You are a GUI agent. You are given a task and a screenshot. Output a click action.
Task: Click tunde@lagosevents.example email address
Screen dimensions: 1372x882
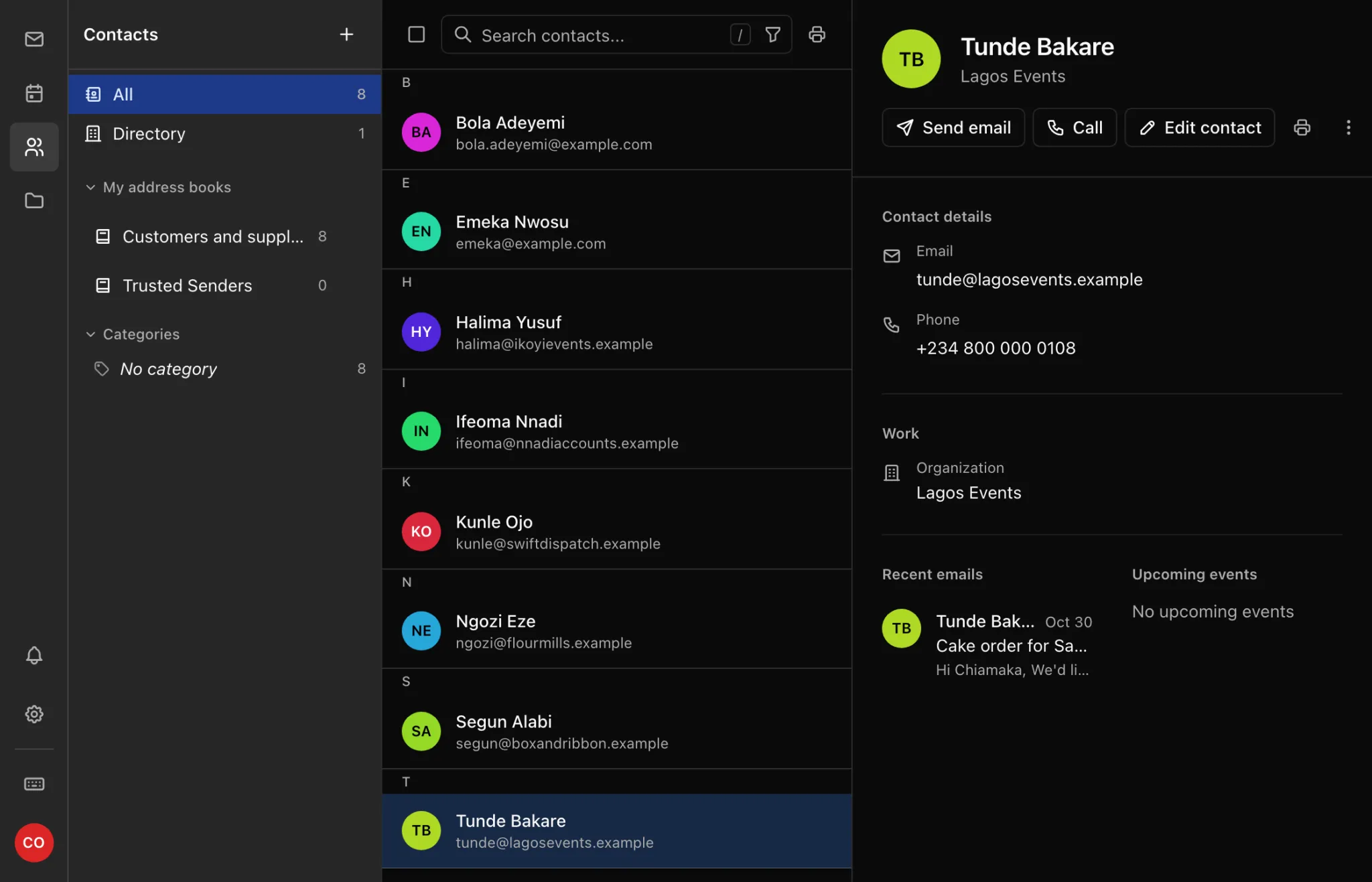tap(1029, 279)
